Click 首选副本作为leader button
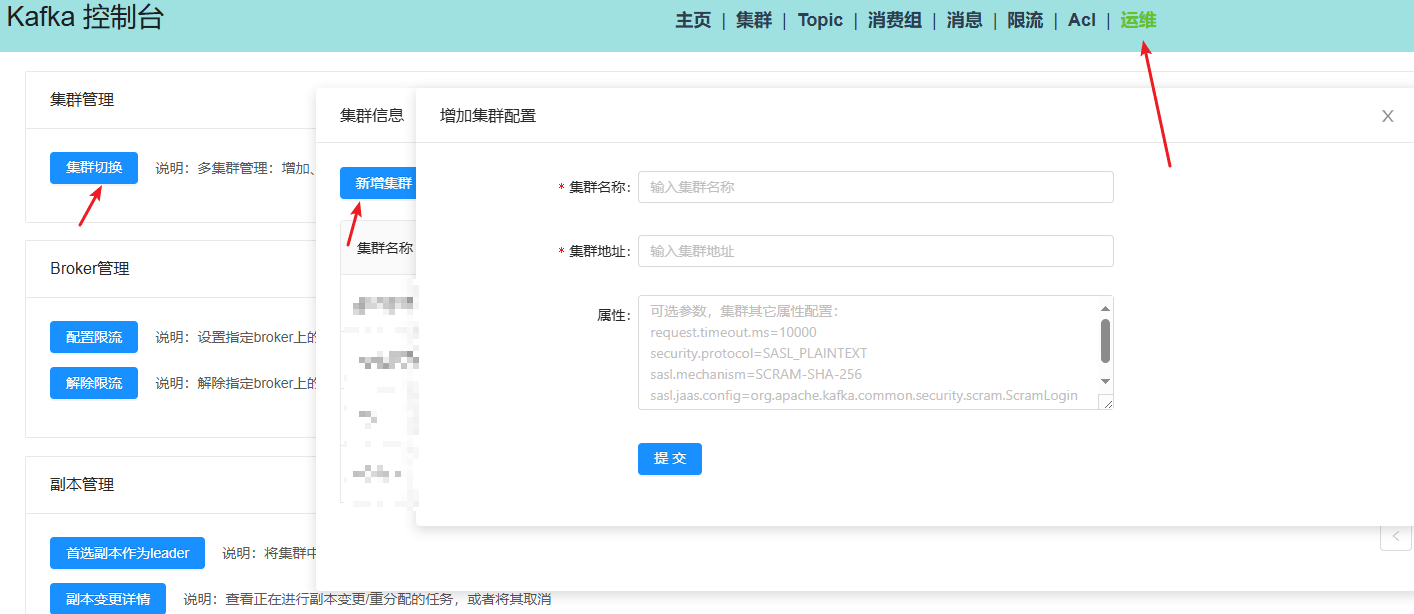This screenshot has width=1414, height=614. click(x=127, y=553)
